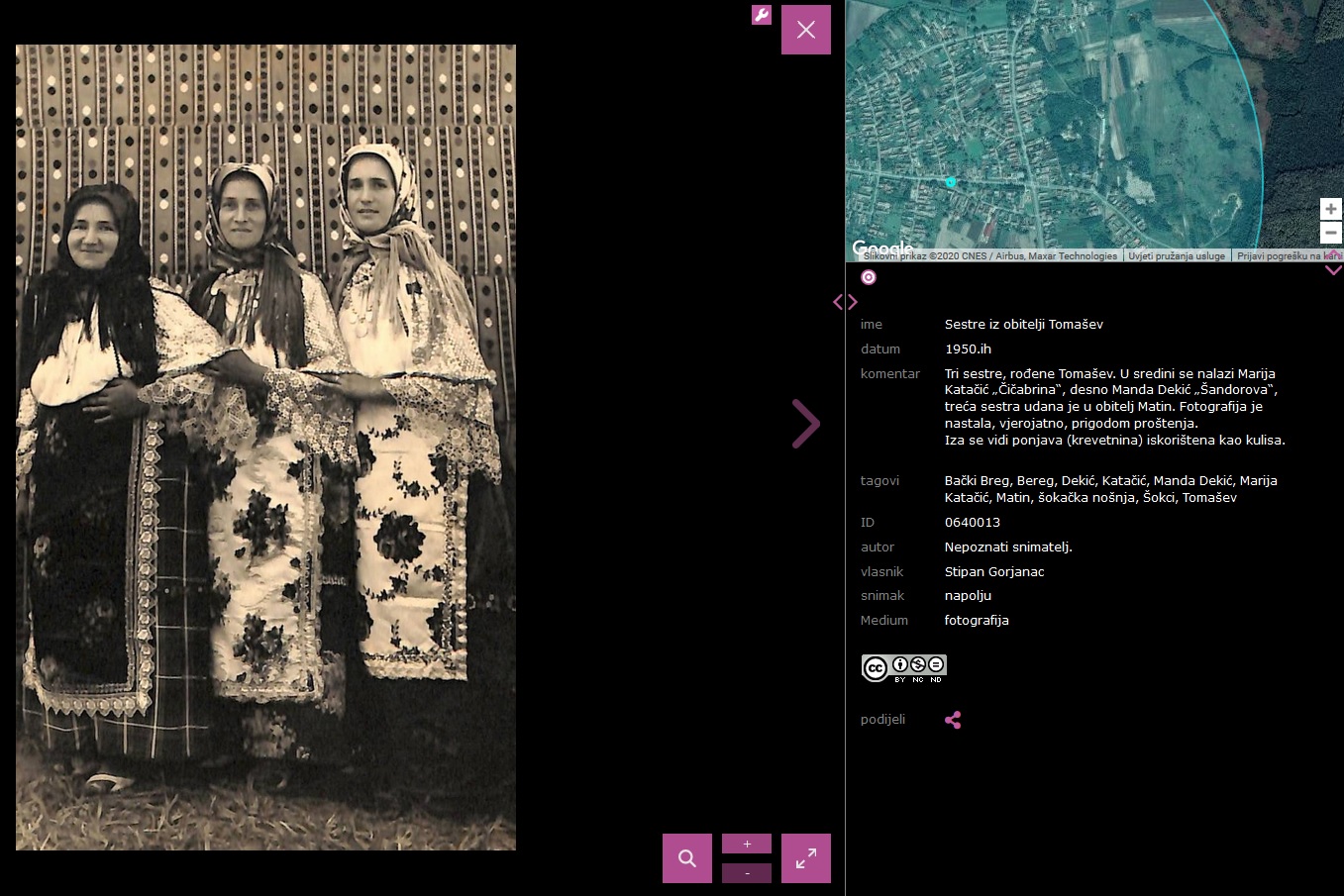This screenshot has height=896, width=1344.
Task: Toggle the side panel width divider arrows
Action: coord(845,302)
